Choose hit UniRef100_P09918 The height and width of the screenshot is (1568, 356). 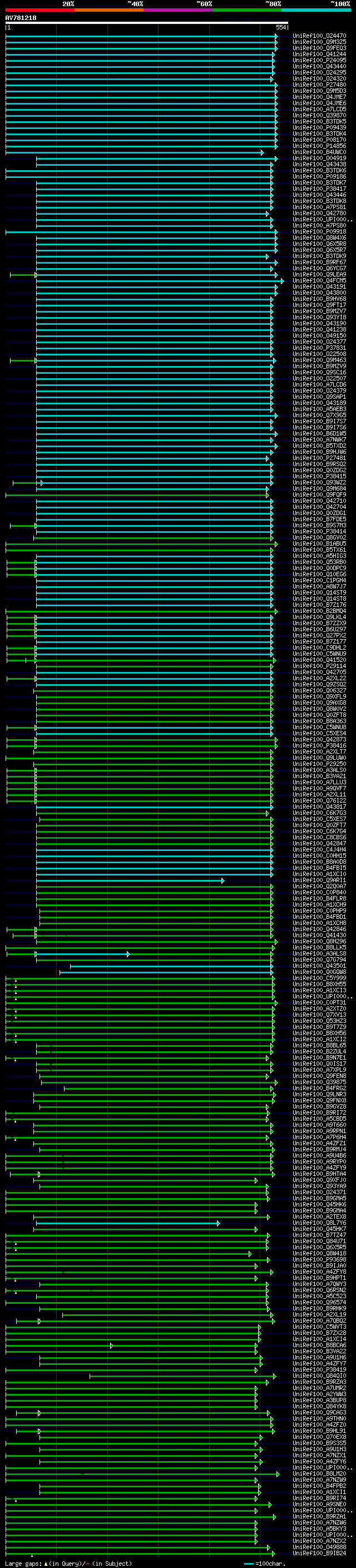click(319, 232)
